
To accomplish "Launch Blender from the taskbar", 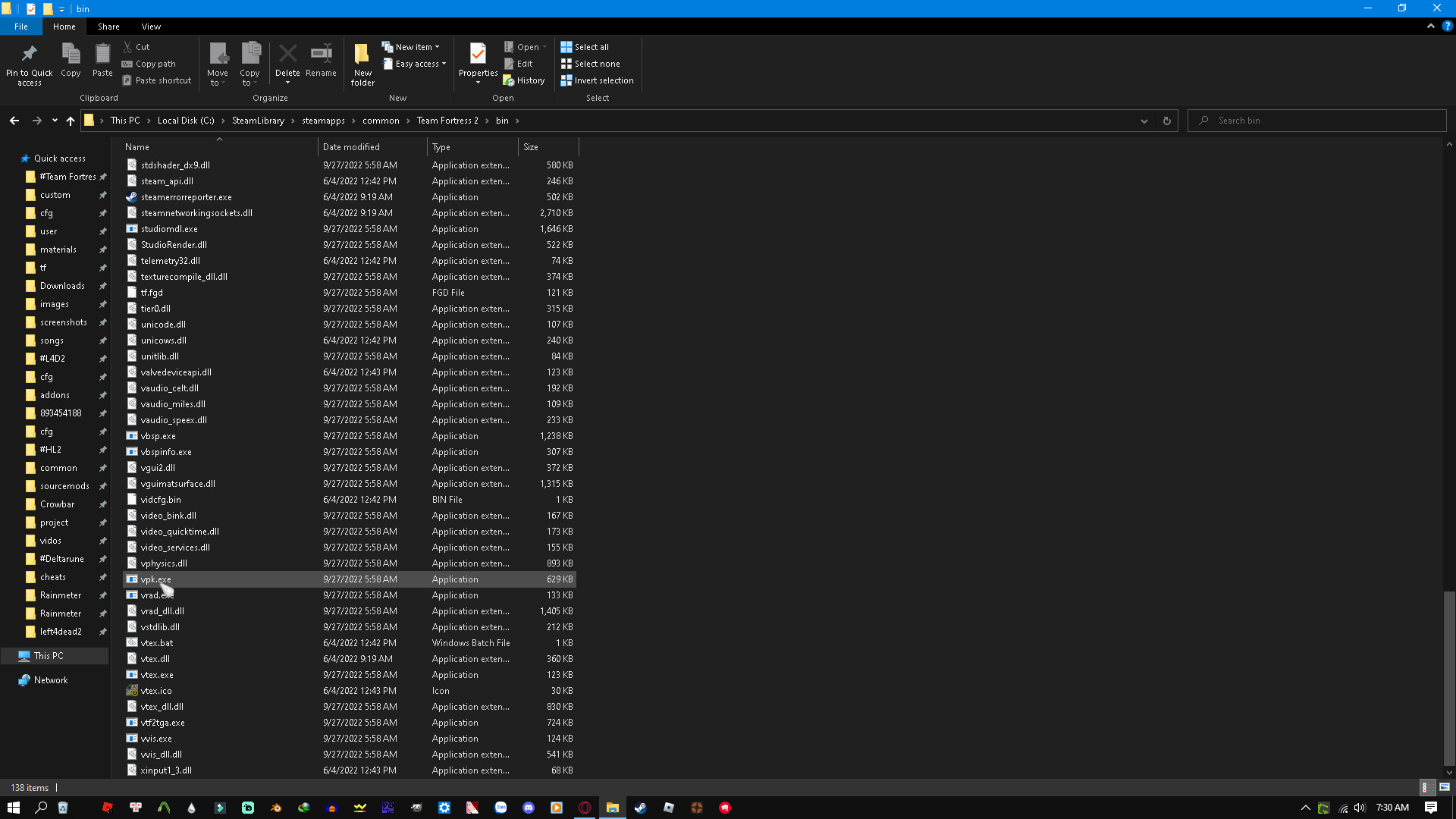I will pos(275,808).
